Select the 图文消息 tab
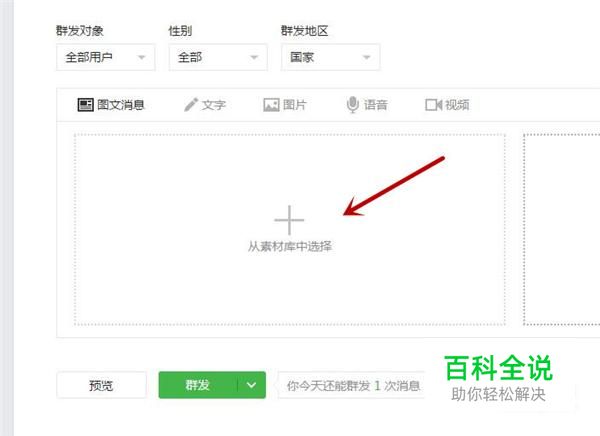This screenshot has height=436, width=600. (111, 105)
